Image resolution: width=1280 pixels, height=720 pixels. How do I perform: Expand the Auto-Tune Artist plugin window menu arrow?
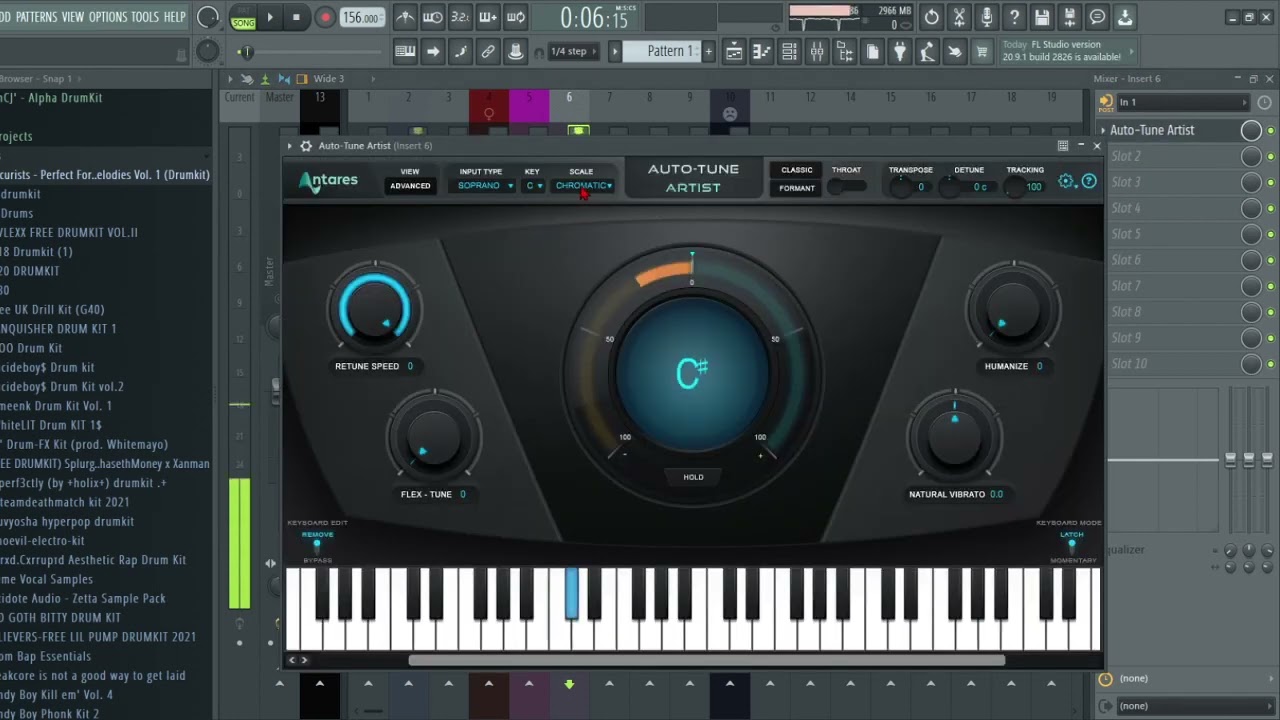tap(290, 146)
